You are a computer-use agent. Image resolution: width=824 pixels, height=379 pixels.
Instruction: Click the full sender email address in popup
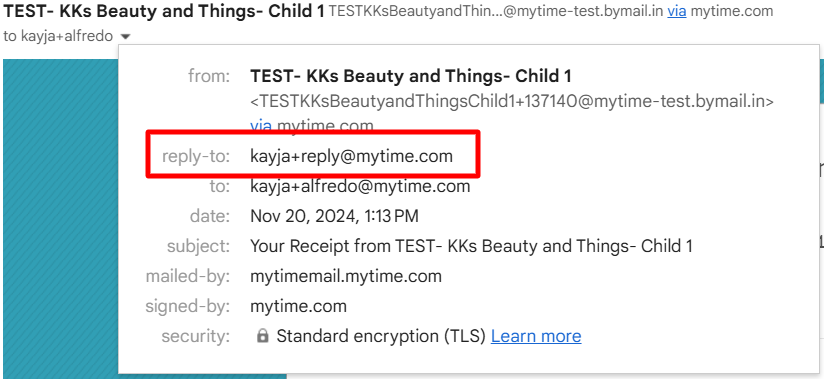coord(512,101)
